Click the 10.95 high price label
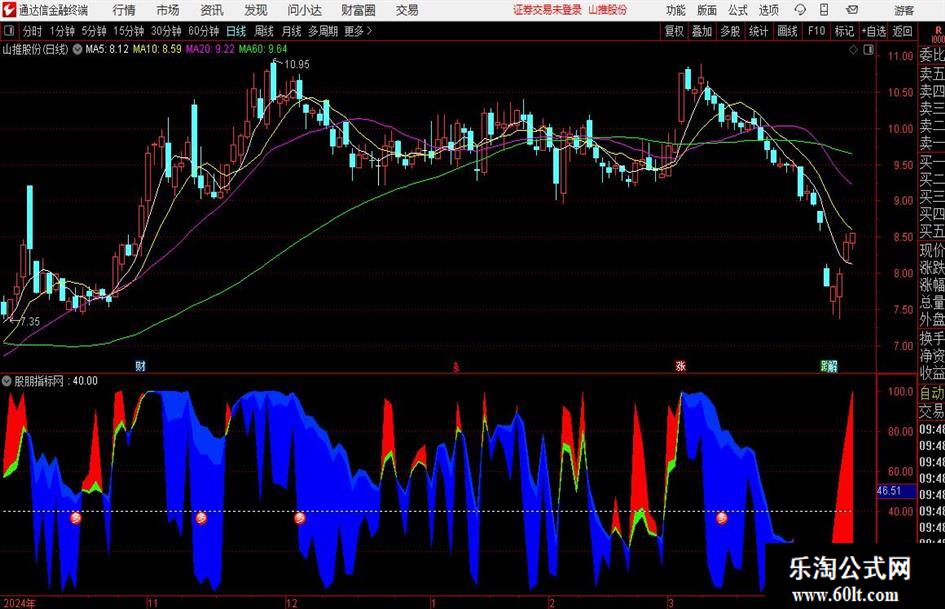Screen dimensions: 945x609 pyautogui.click(x=297, y=65)
